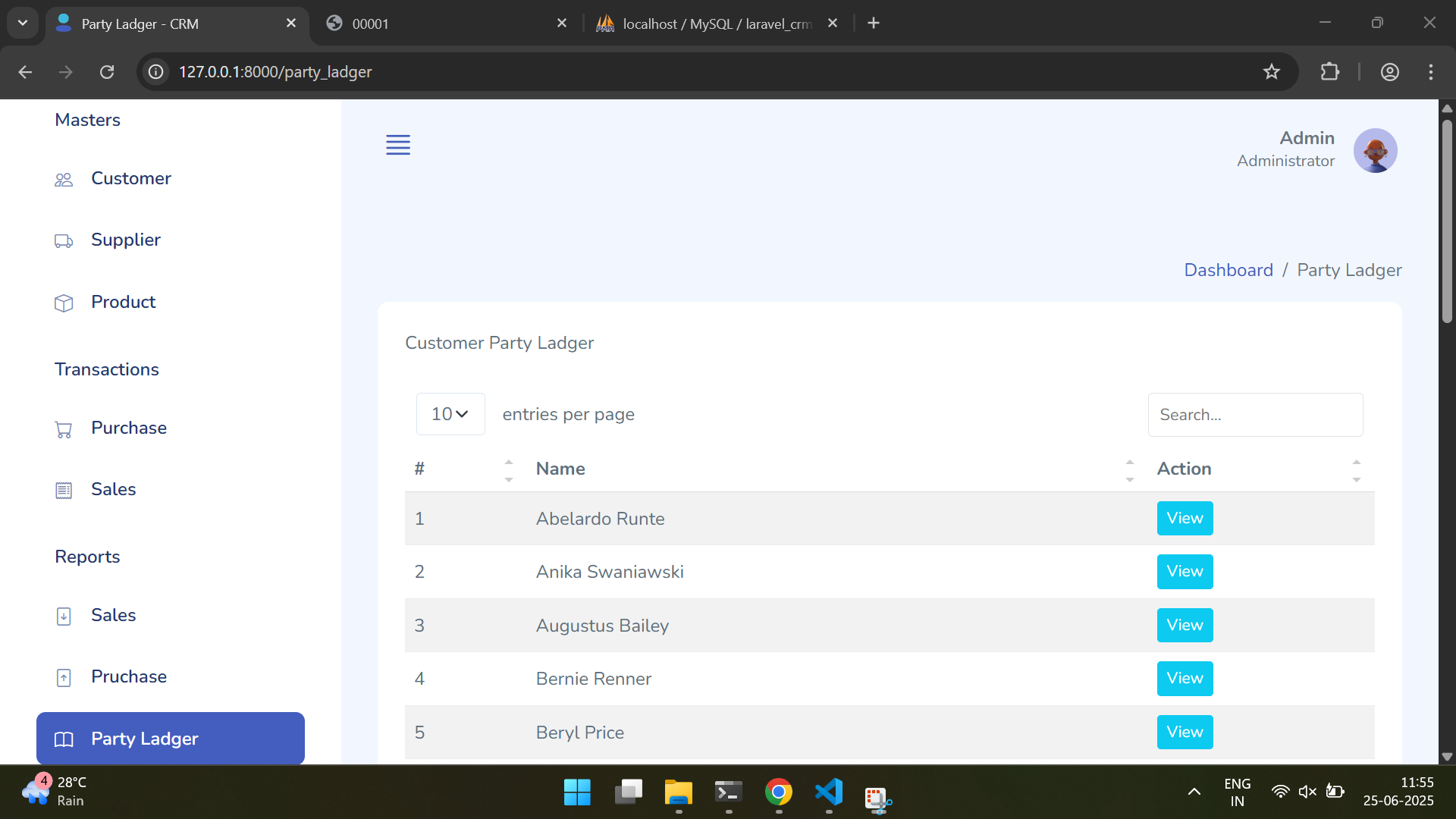Open the Chrome profile icon

[1390, 72]
